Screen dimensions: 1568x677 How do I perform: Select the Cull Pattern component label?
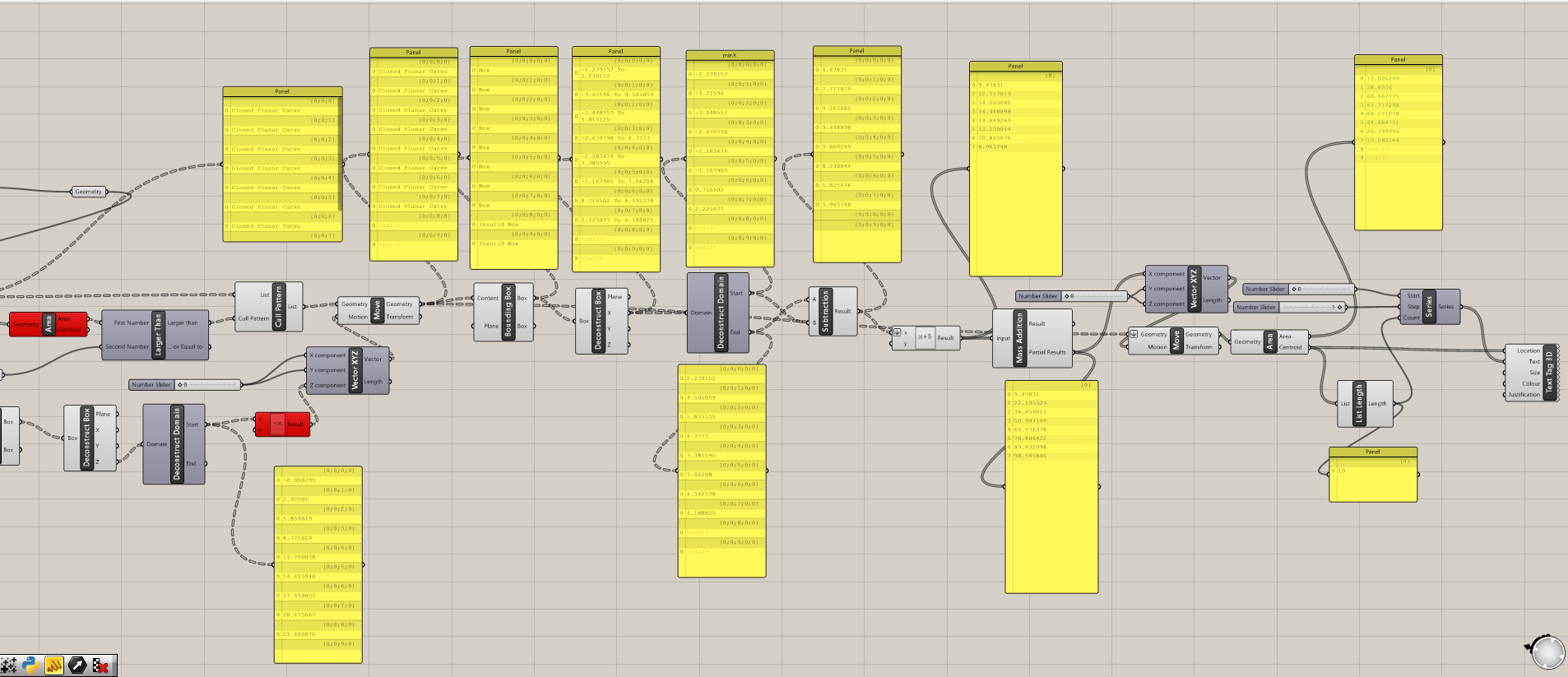(x=278, y=307)
